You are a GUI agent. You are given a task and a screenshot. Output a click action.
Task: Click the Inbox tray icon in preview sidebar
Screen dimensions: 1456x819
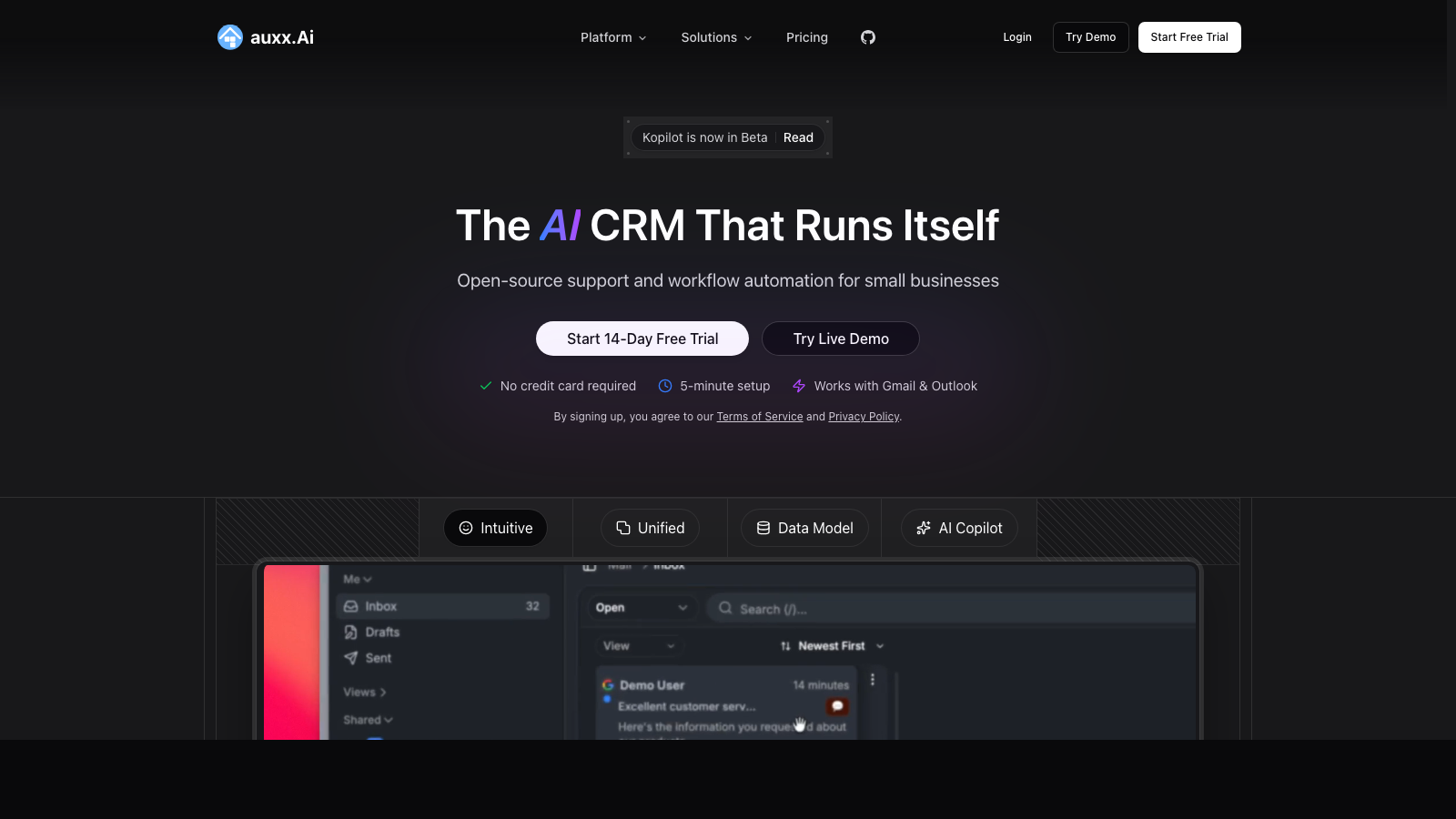[351, 606]
